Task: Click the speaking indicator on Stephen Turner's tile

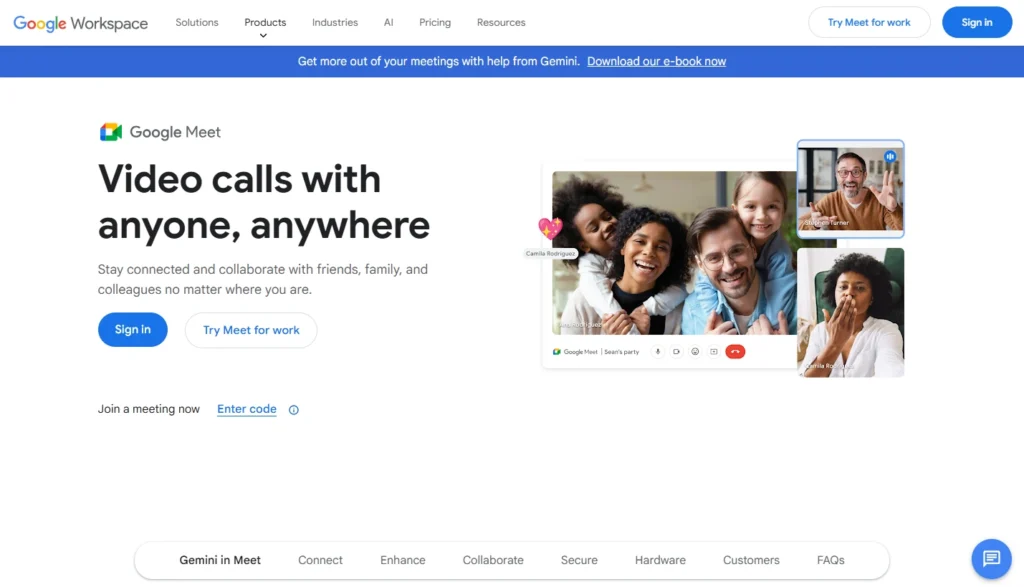Action: [891, 155]
